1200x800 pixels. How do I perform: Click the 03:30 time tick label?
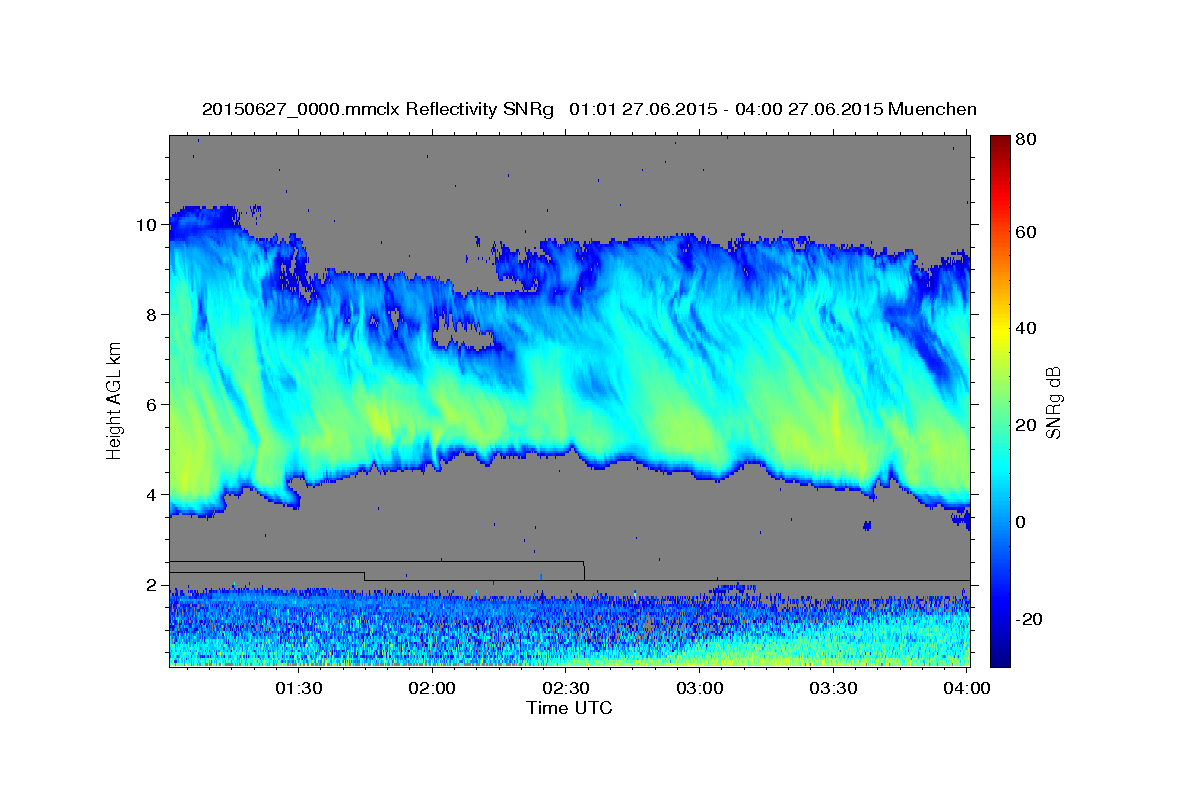coord(832,689)
